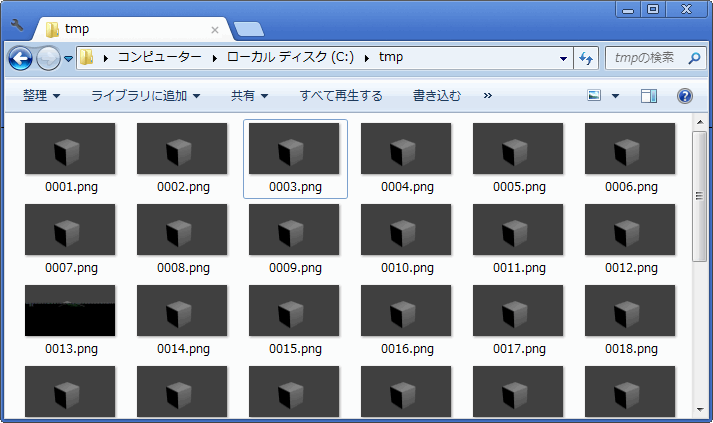Select thumbnail 0006.png
713x423 pixels.
point(630,148)
